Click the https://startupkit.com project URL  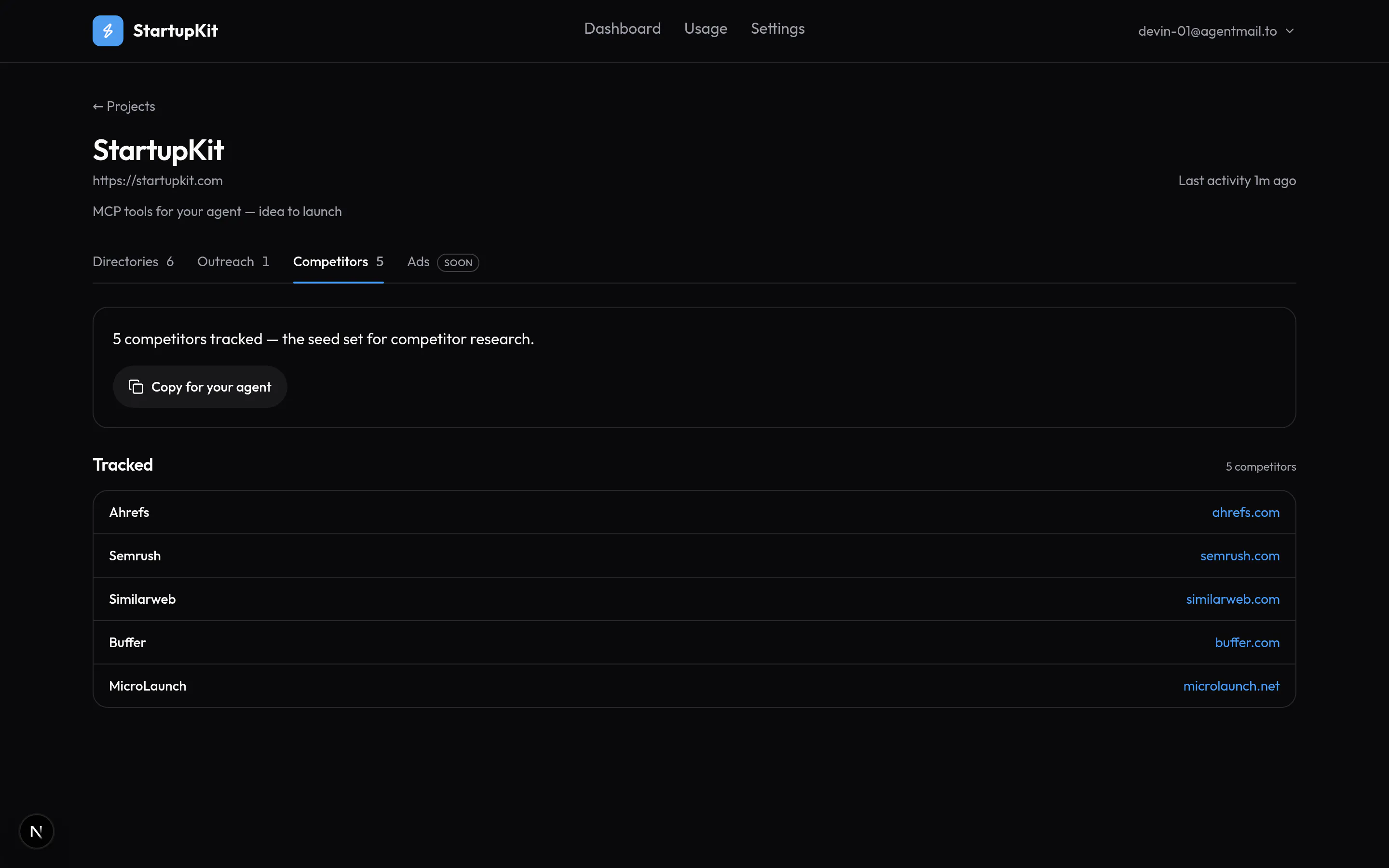coord(158,181)
